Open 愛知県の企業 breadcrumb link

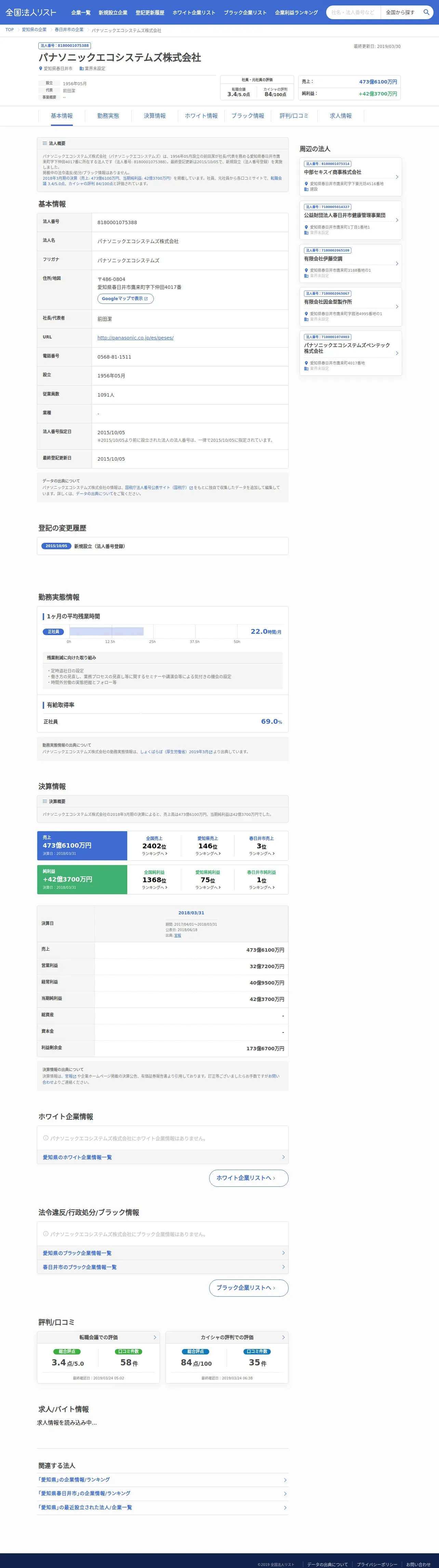34,30
